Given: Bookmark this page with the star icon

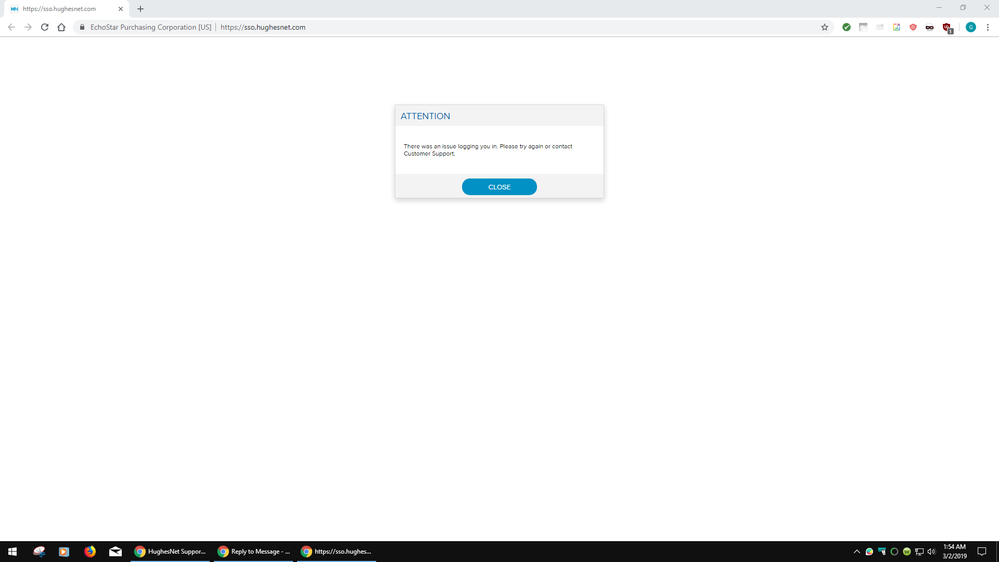Looking at the screenshot, I should tap(825, 27).
